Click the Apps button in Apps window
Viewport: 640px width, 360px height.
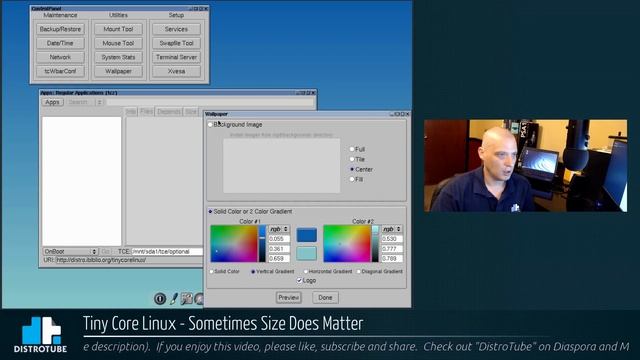[52, 102]
